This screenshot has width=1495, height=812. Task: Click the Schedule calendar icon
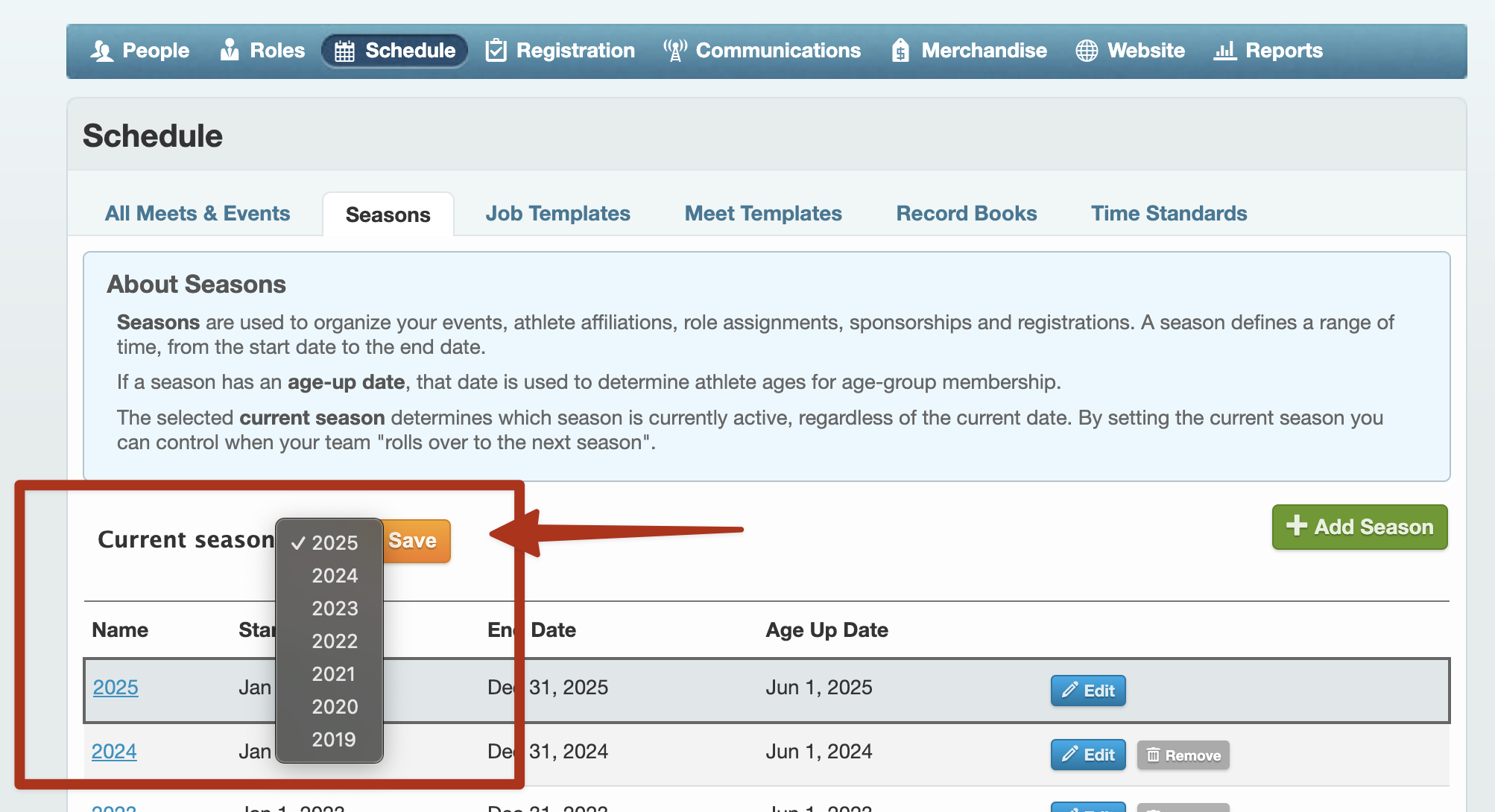coord(344,51)
